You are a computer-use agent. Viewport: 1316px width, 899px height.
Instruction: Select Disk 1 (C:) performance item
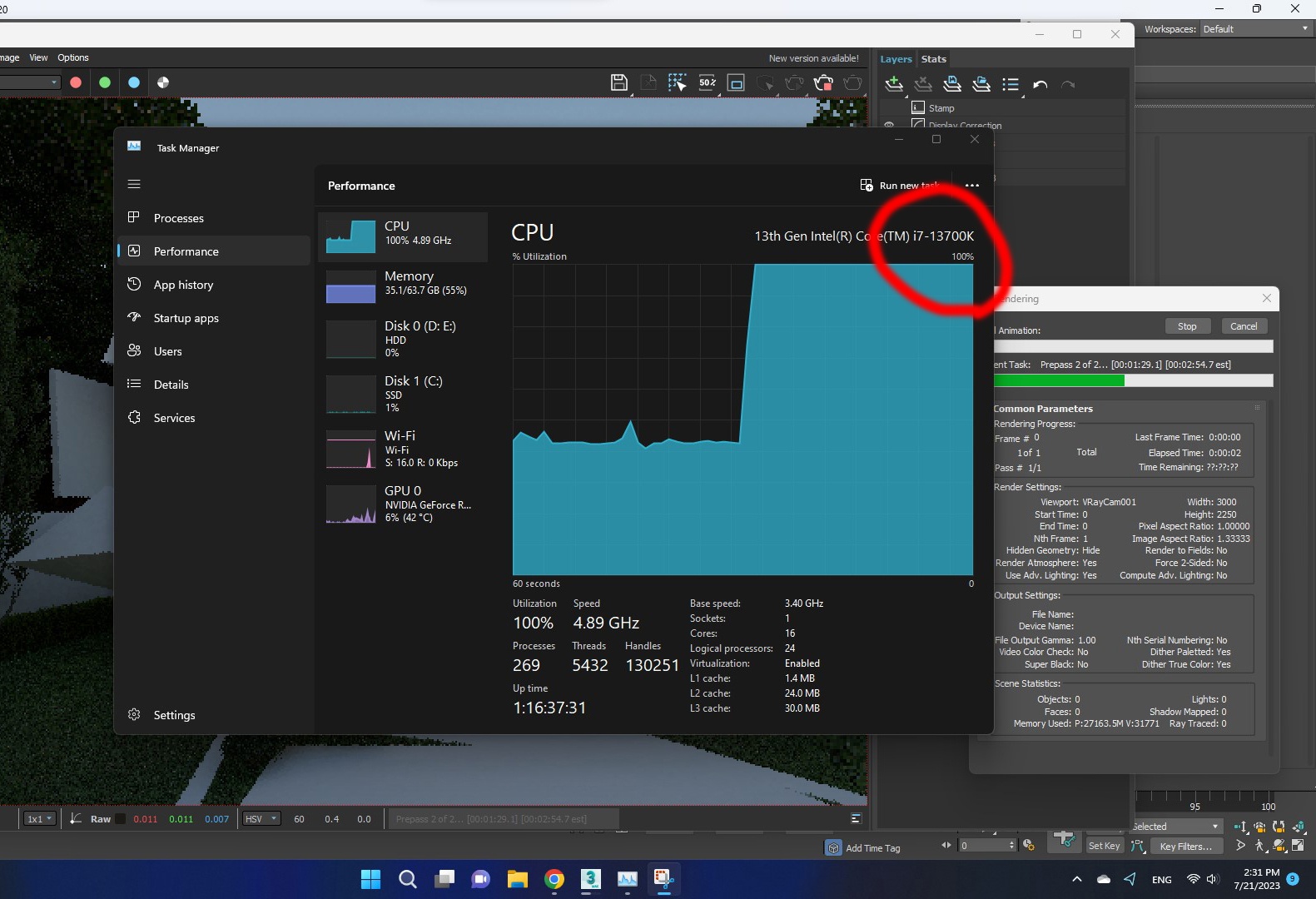(x=403, y=395)
